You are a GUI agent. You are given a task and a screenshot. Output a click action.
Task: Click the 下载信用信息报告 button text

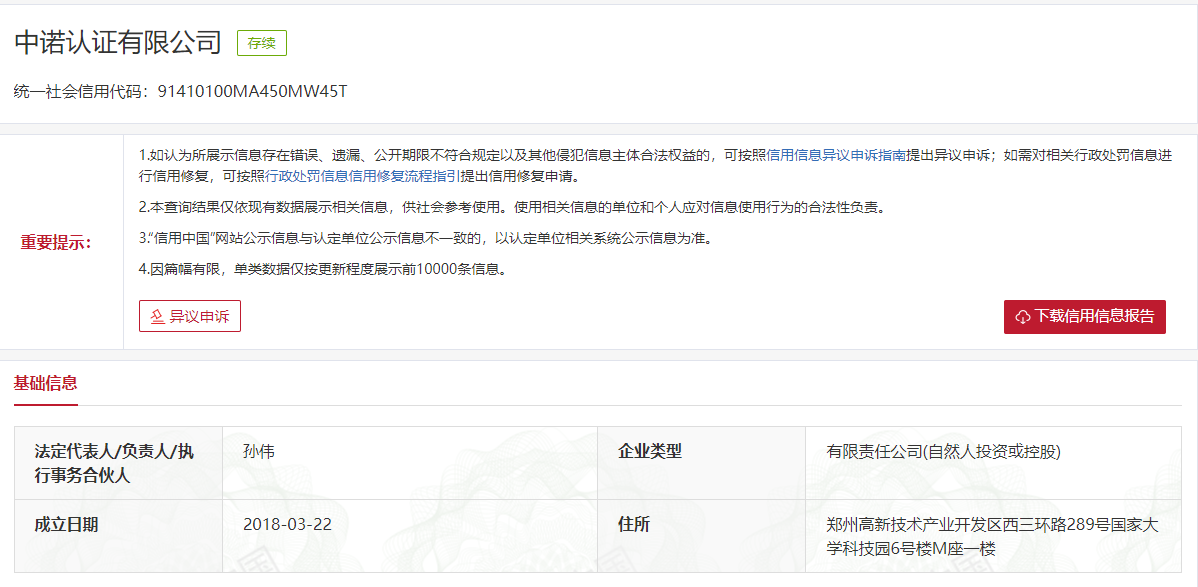coord(1094,317)
